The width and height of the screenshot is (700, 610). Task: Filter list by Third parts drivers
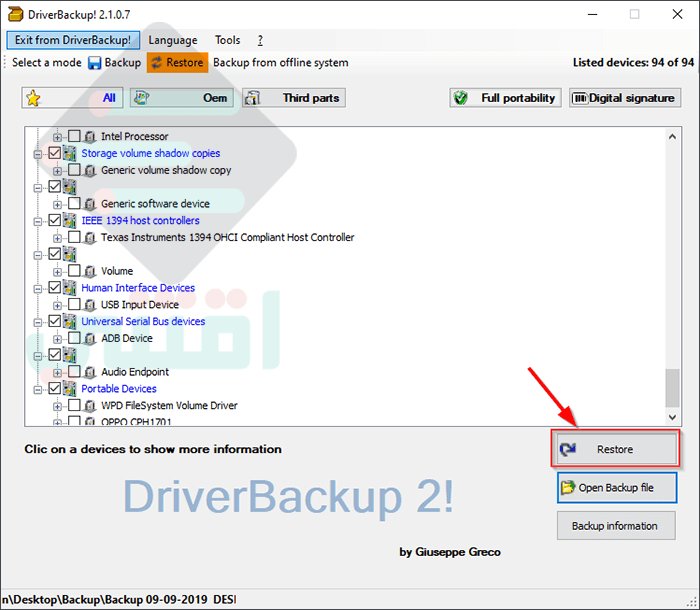[x=294, y=98]
